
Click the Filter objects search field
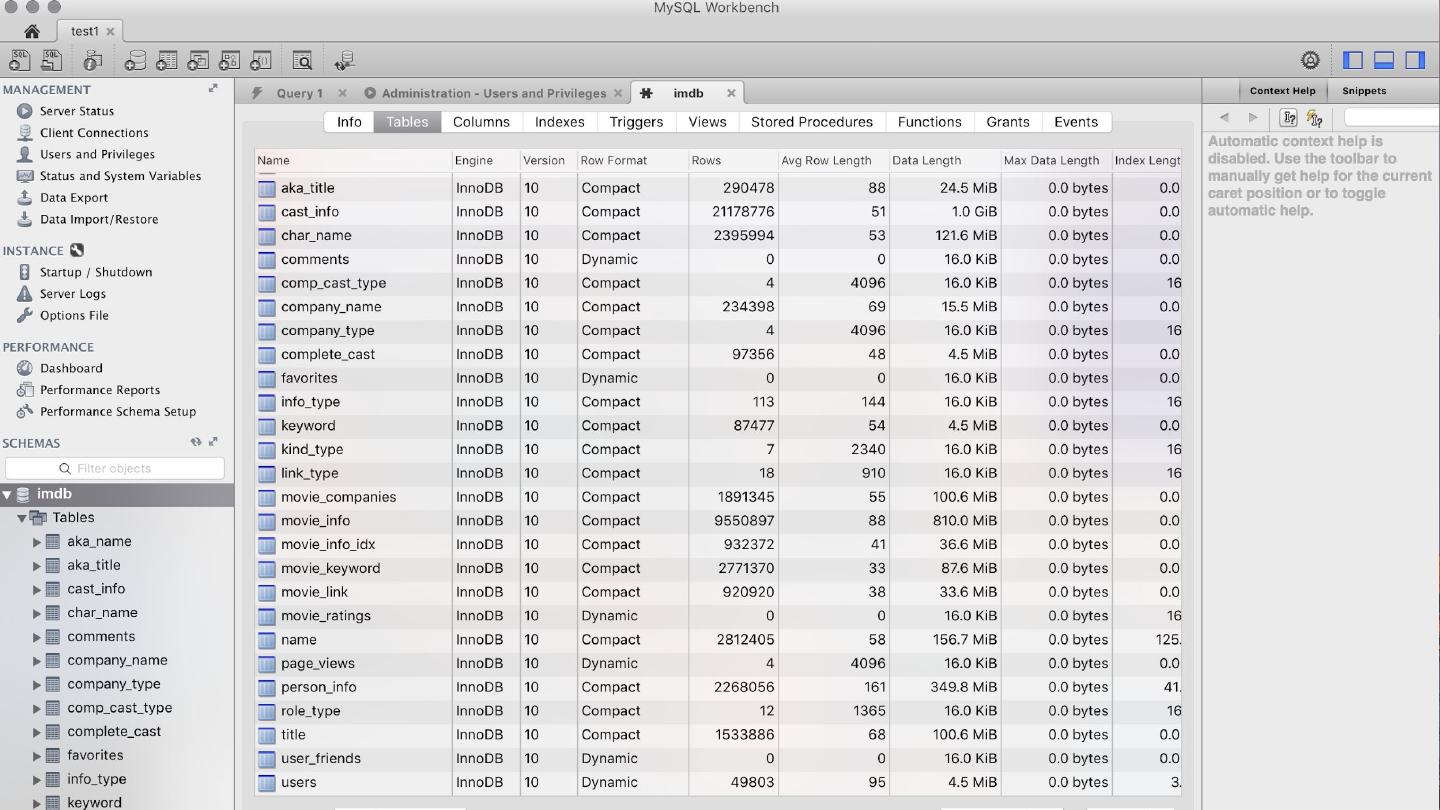click(x=115, y=468)
